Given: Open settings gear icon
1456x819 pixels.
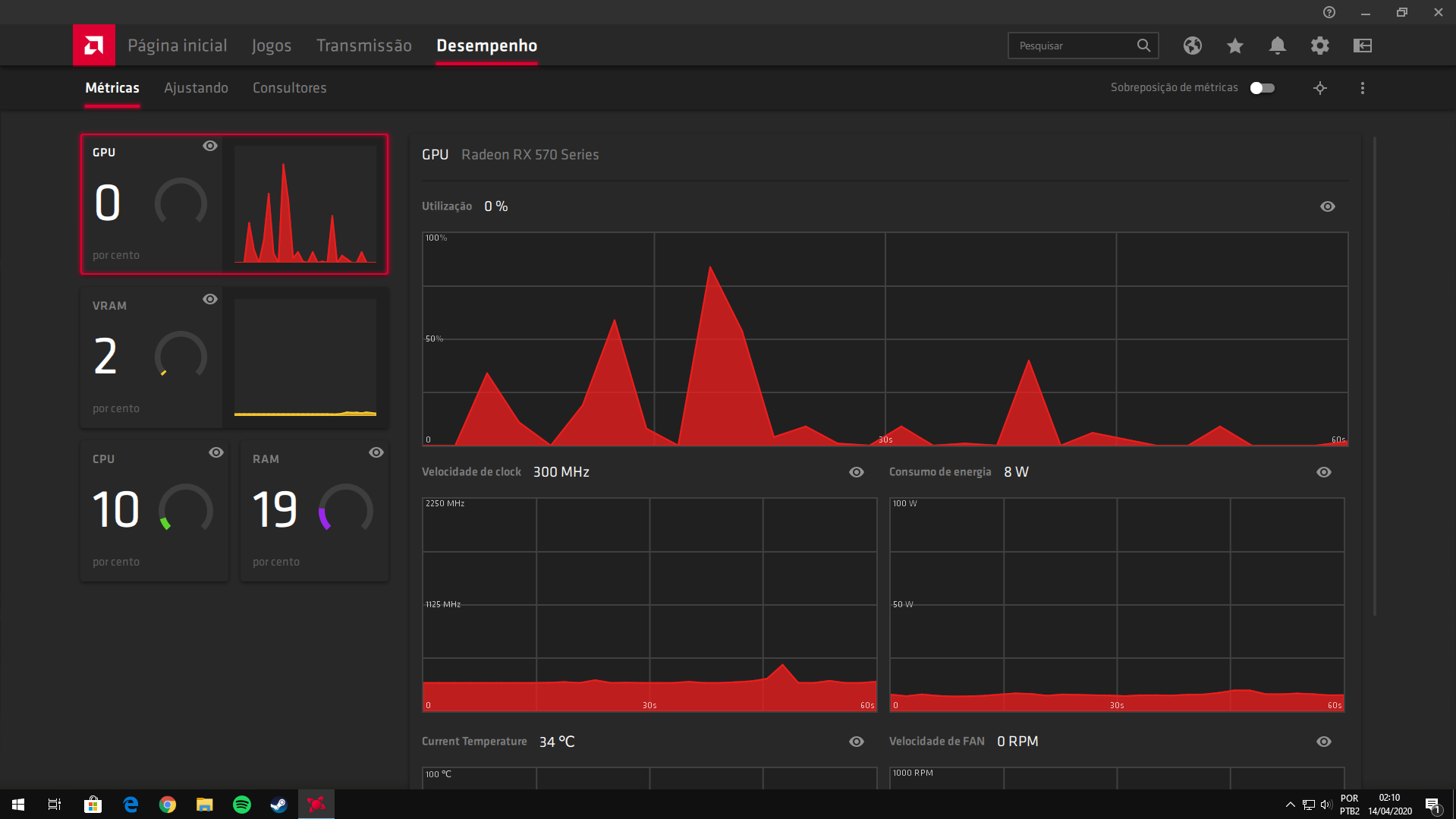Looking at the screenshot, I should pyautogui.click(x=1320, y=46).
